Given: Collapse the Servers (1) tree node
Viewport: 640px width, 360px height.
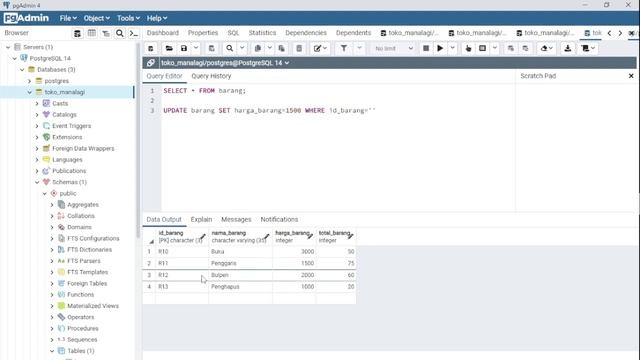Looking at the screenshot, I should (x=8, y=47).
